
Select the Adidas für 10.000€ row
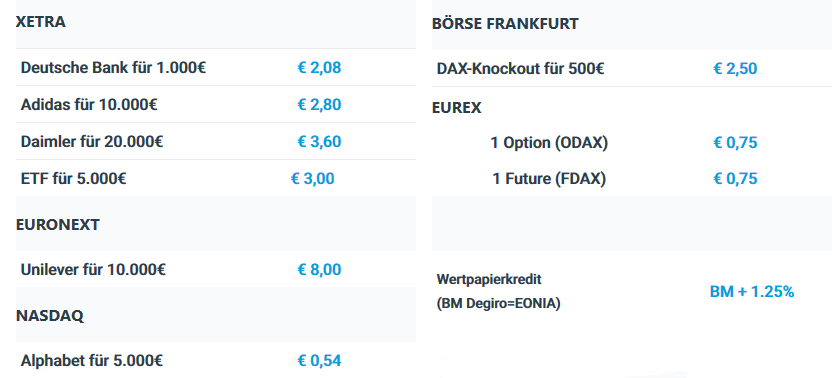pyautogui.click(x=216, y=104)
